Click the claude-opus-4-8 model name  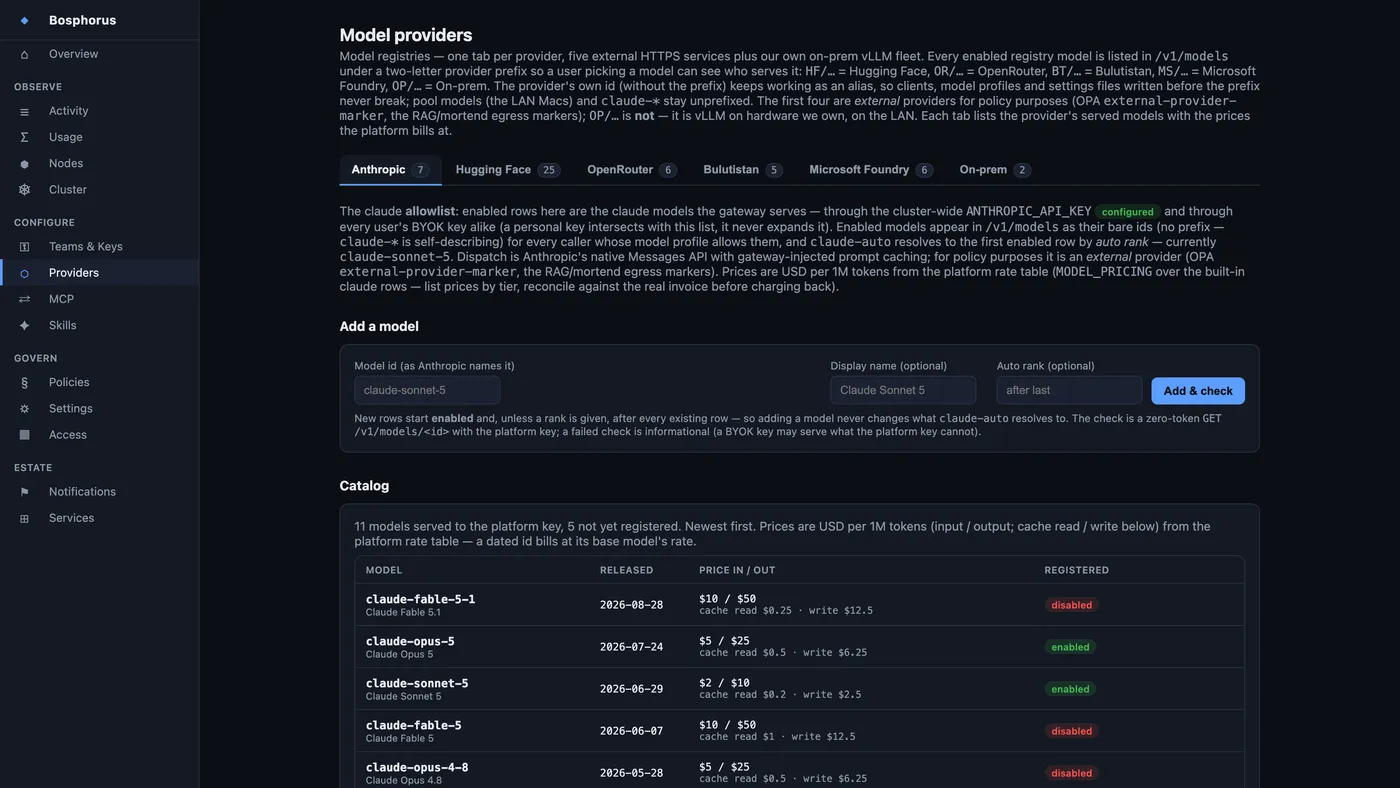pyautogui.click(x=417, y=767)
